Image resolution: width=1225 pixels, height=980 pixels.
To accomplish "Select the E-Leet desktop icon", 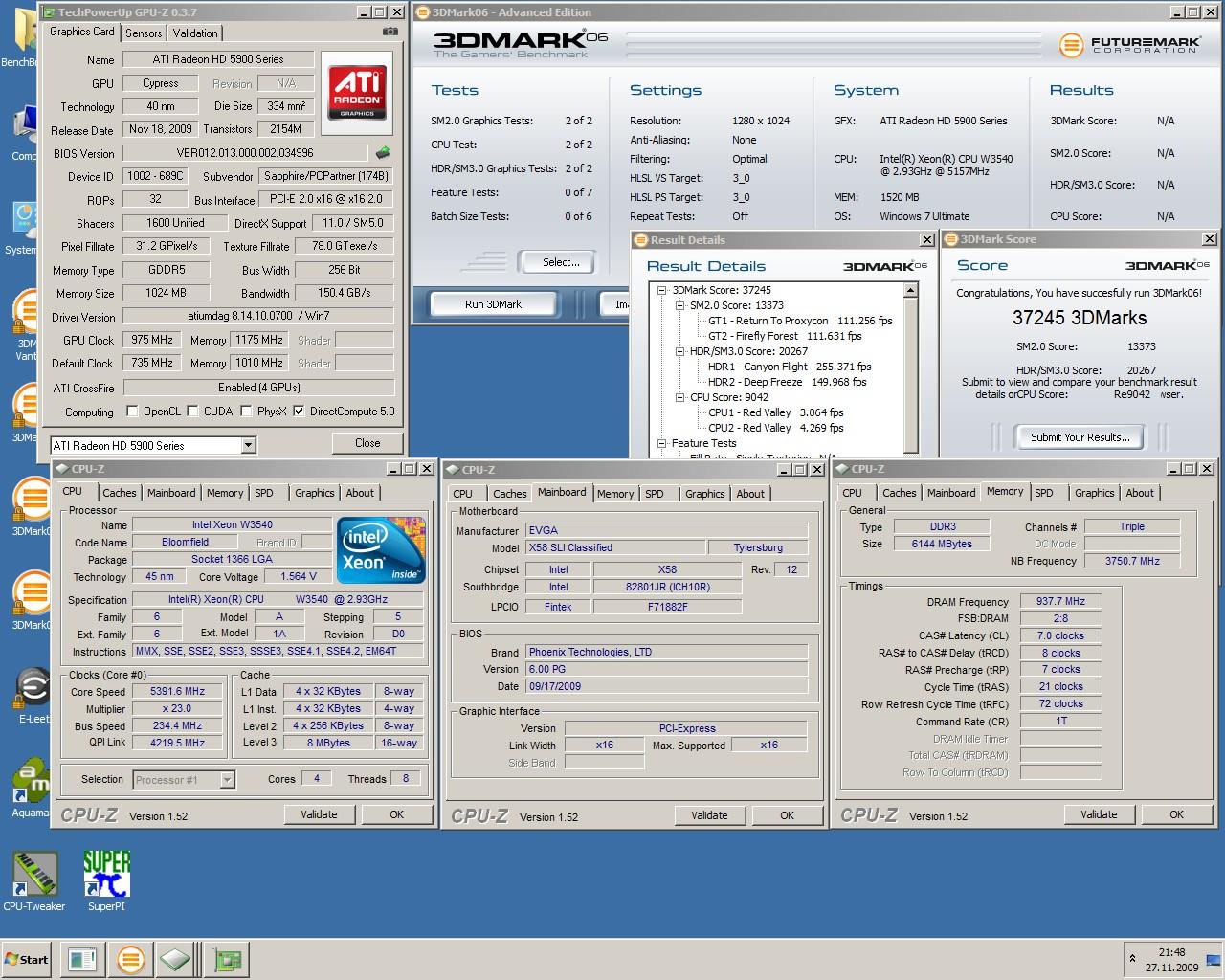I will (32, 696).
